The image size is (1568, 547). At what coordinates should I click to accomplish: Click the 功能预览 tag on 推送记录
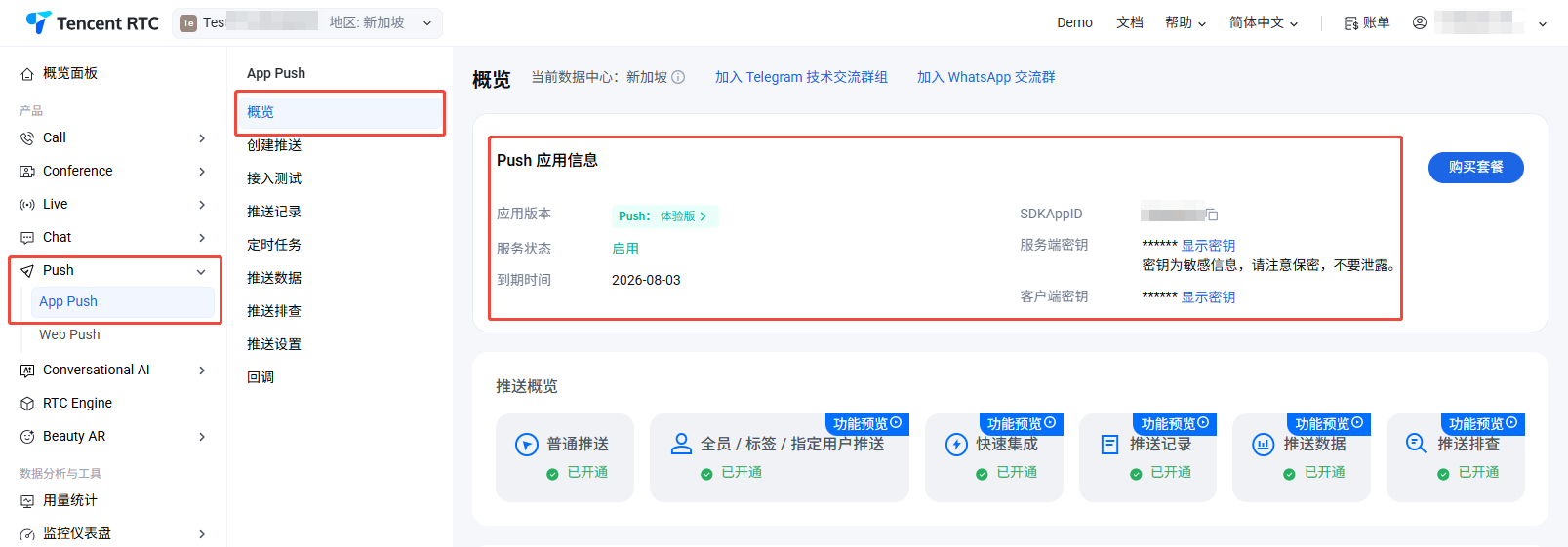click(x=1175, y=424)
